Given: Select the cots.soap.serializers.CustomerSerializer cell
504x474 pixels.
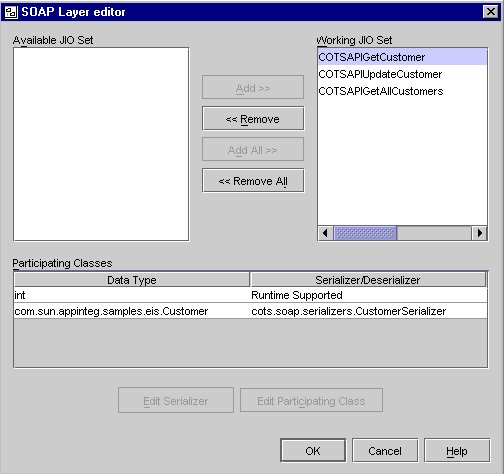Looking at the screenshot, I should point(369,311).
